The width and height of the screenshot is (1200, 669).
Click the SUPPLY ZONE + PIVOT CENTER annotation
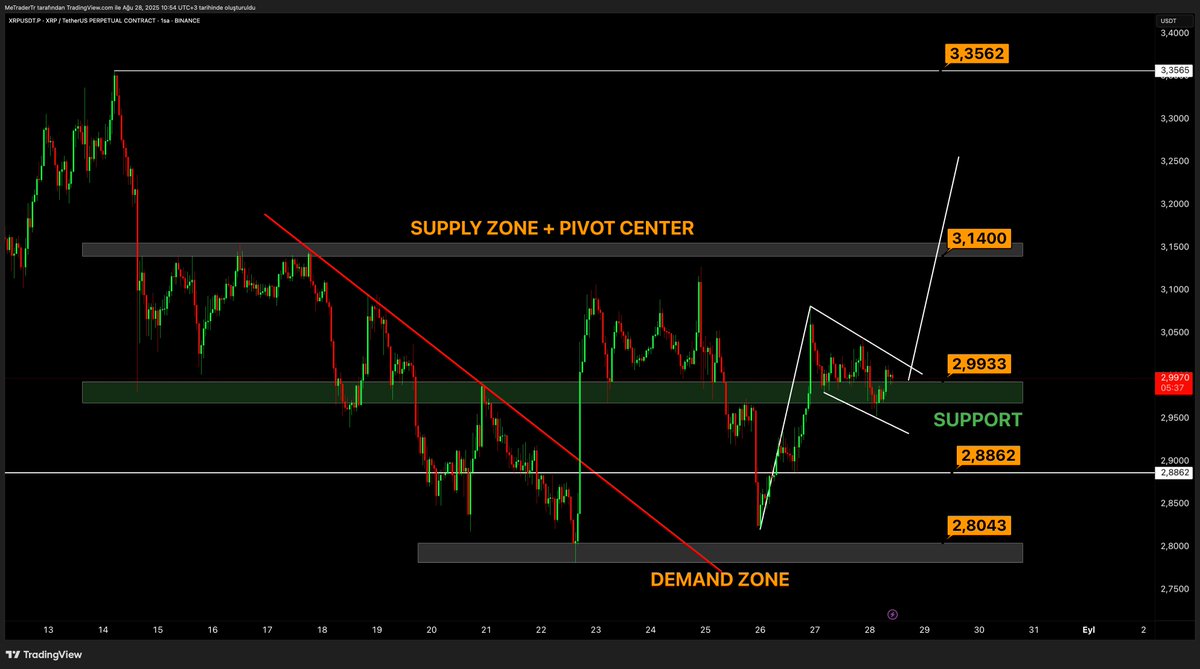pos(552,228)
